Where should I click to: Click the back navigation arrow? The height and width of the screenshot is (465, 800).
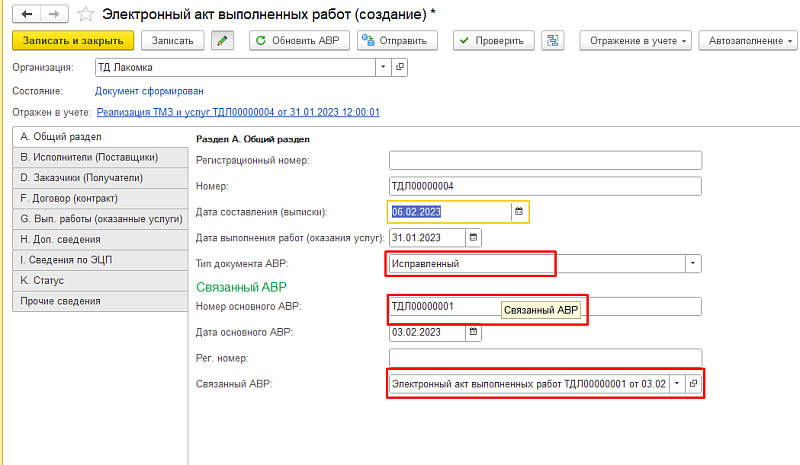pyautogui.click(x=26, y=14)
